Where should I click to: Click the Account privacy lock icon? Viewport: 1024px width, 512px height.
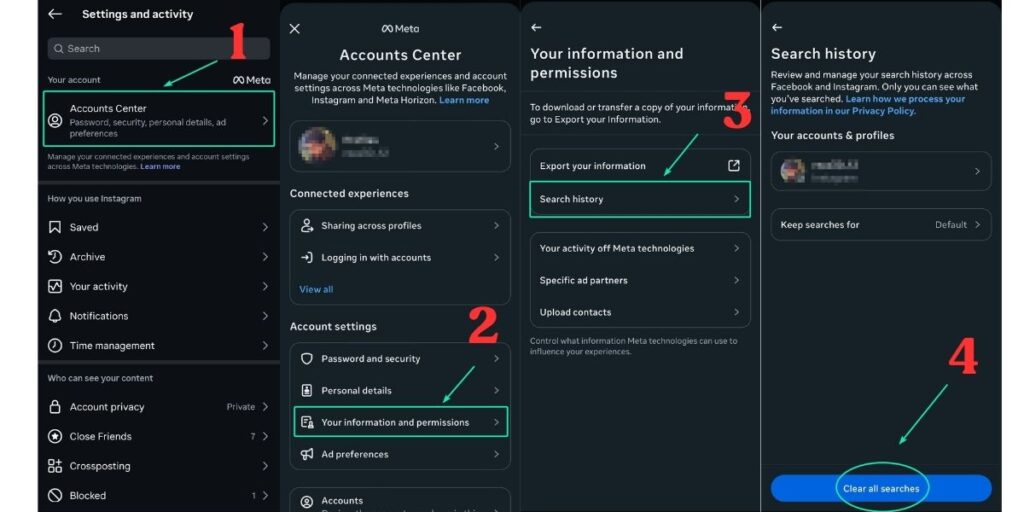coord(55,407)
